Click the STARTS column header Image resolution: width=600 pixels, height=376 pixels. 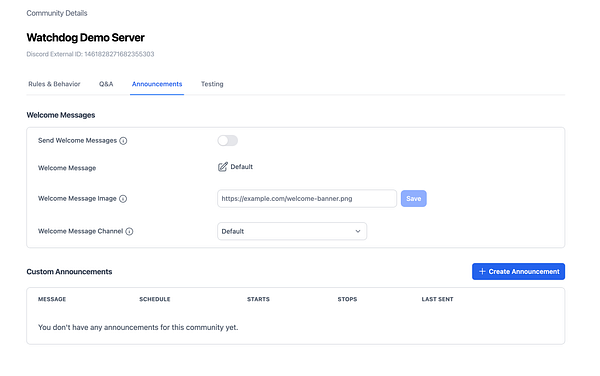258,299
